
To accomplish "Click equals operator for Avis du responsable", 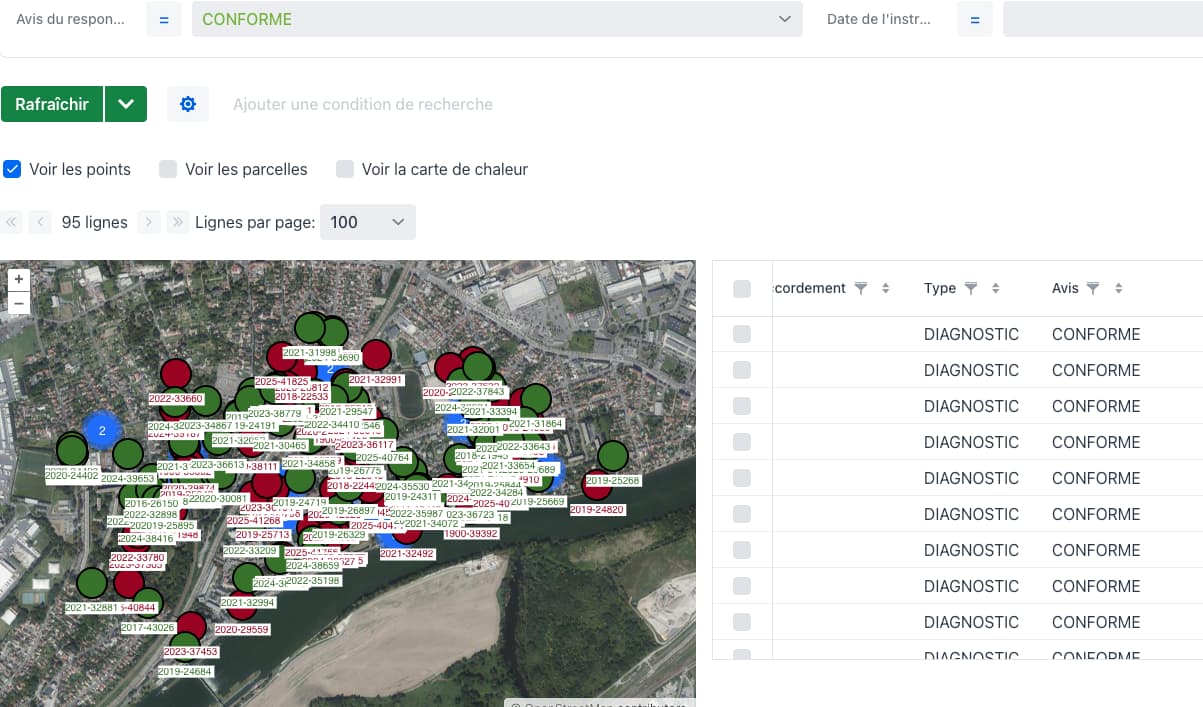I will pyautogui.click(x=164, y=19).
